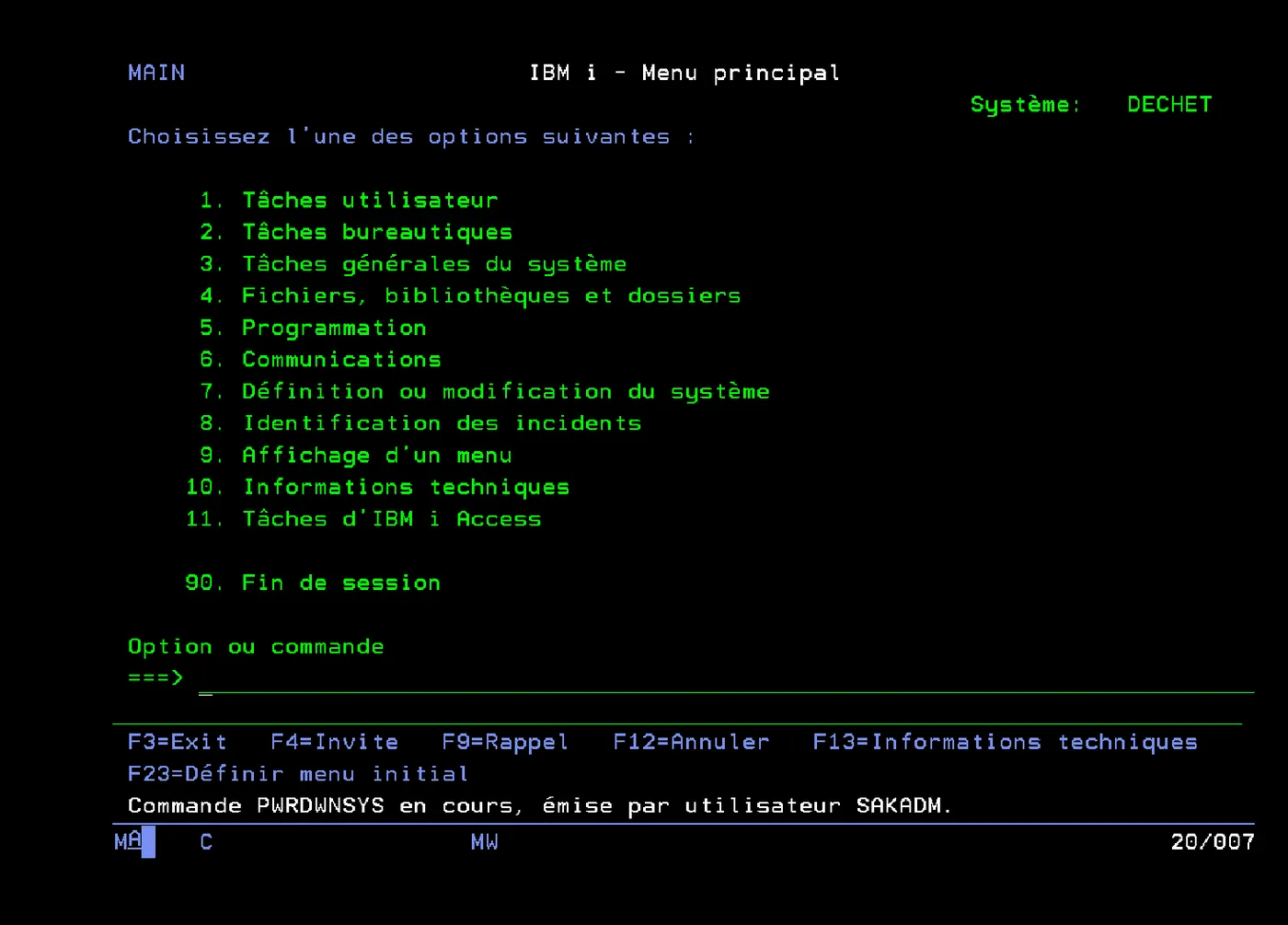Select the Programmation menu entry
Image resolution: width=1288 pixels, height=925 pixels.
coord(313,328)
